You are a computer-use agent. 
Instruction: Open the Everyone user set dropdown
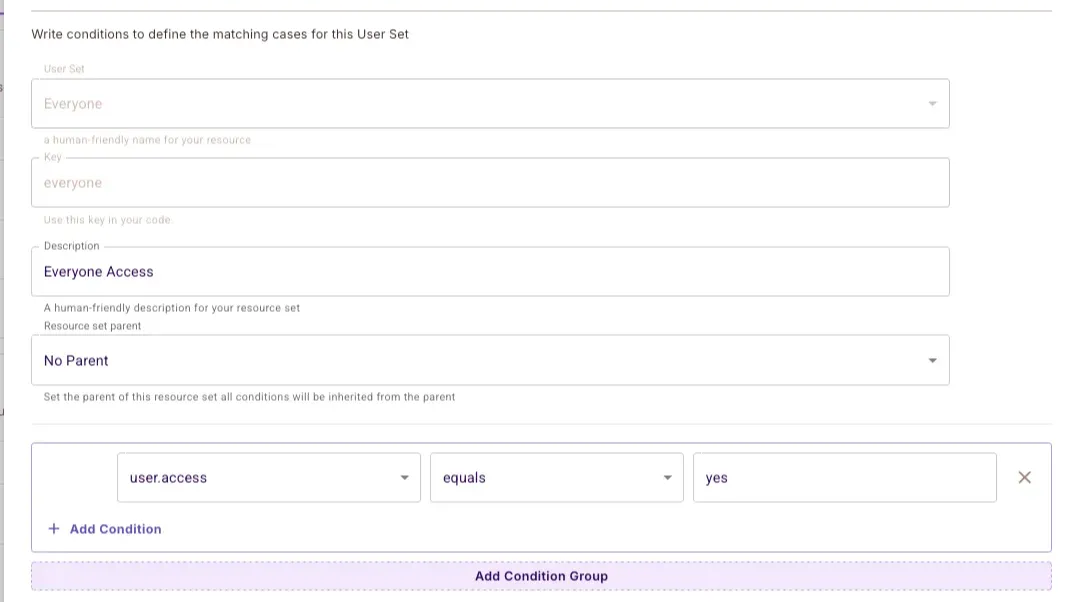point(490,104)
